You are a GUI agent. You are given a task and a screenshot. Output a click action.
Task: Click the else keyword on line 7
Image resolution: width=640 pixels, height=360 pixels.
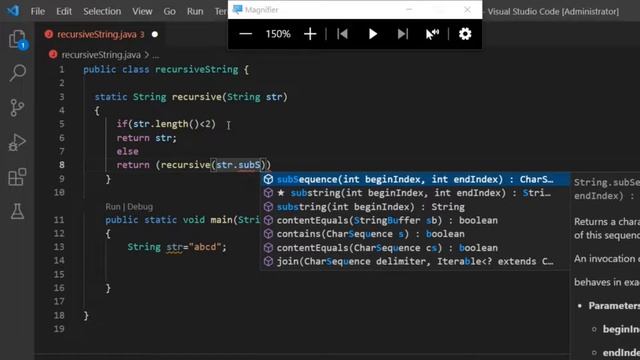click(x=127, y=151)
